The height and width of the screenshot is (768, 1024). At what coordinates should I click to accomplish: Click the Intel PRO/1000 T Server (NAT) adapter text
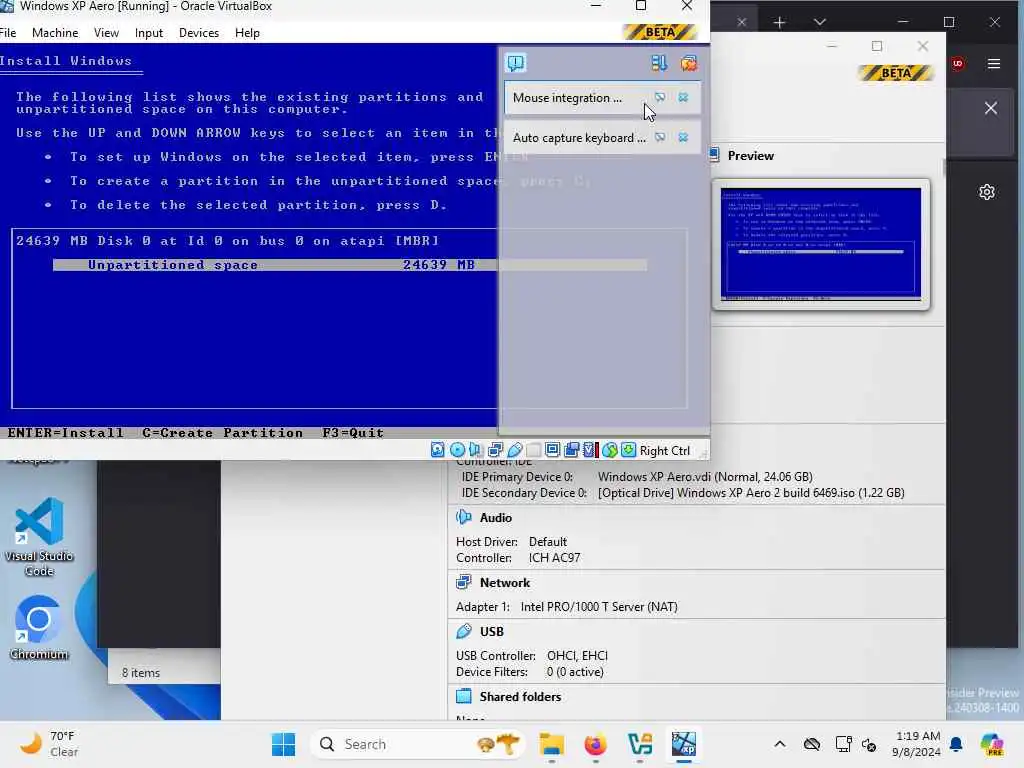(x=599, y=607)
